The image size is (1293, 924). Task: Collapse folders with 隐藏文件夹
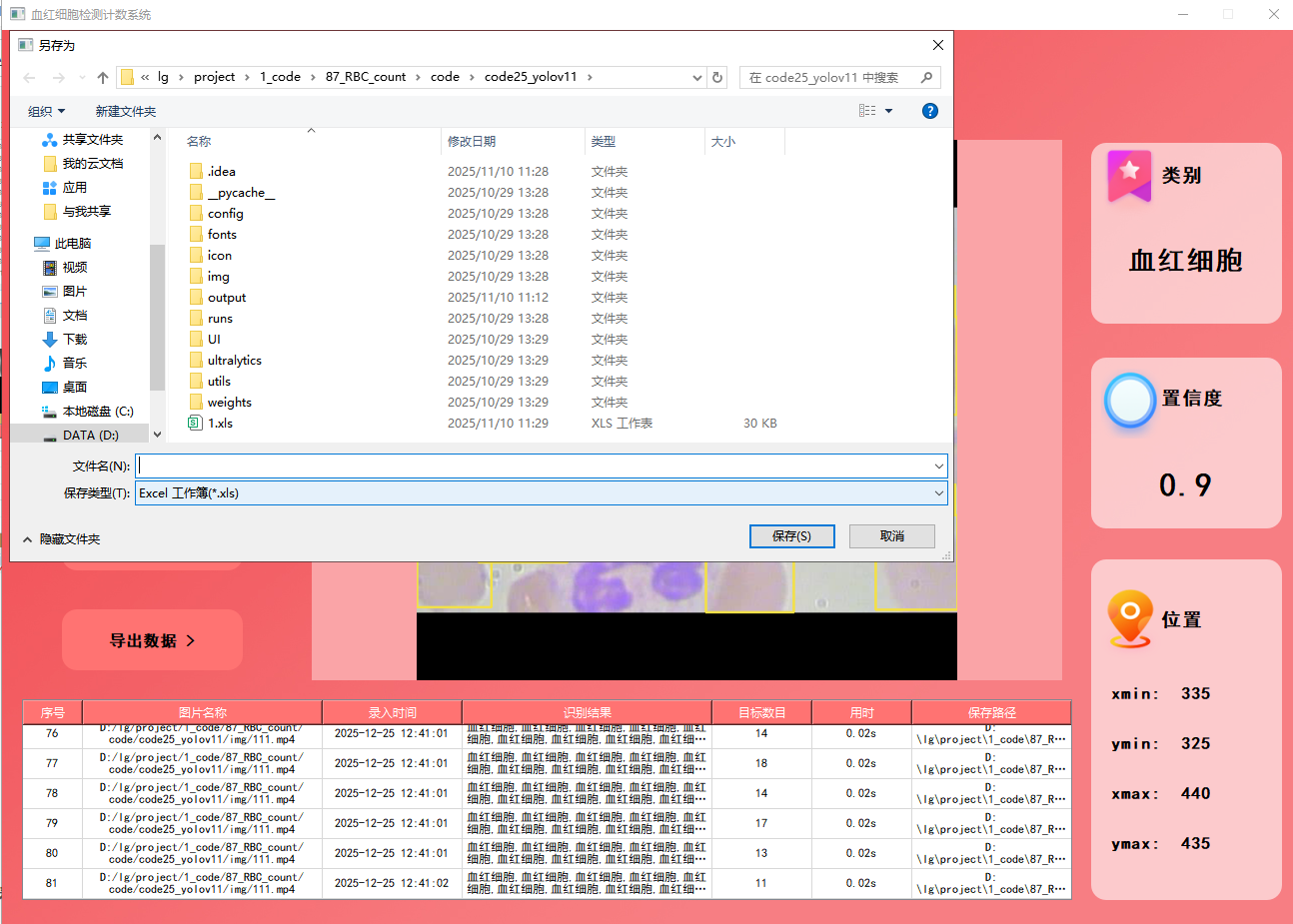pos(62,539)
